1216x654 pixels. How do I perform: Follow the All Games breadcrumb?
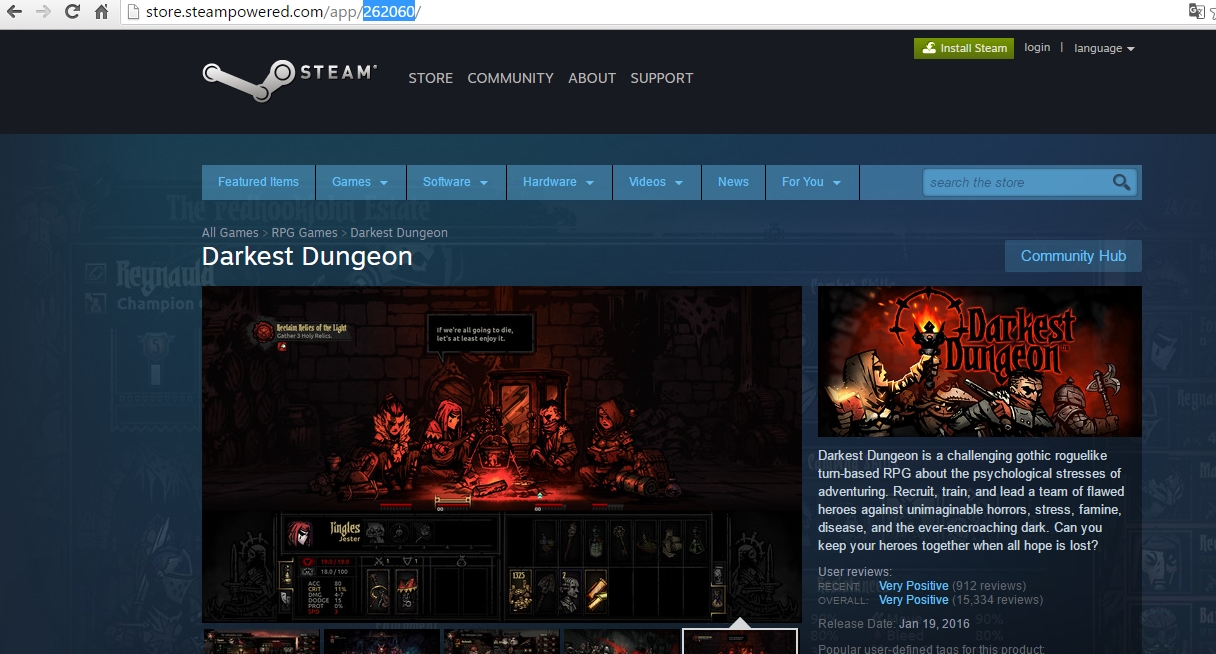(230, 233)
